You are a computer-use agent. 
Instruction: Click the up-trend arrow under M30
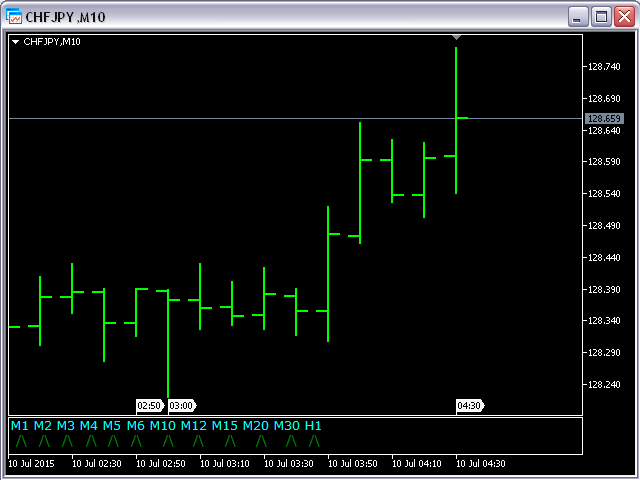(x=291, y=441)
